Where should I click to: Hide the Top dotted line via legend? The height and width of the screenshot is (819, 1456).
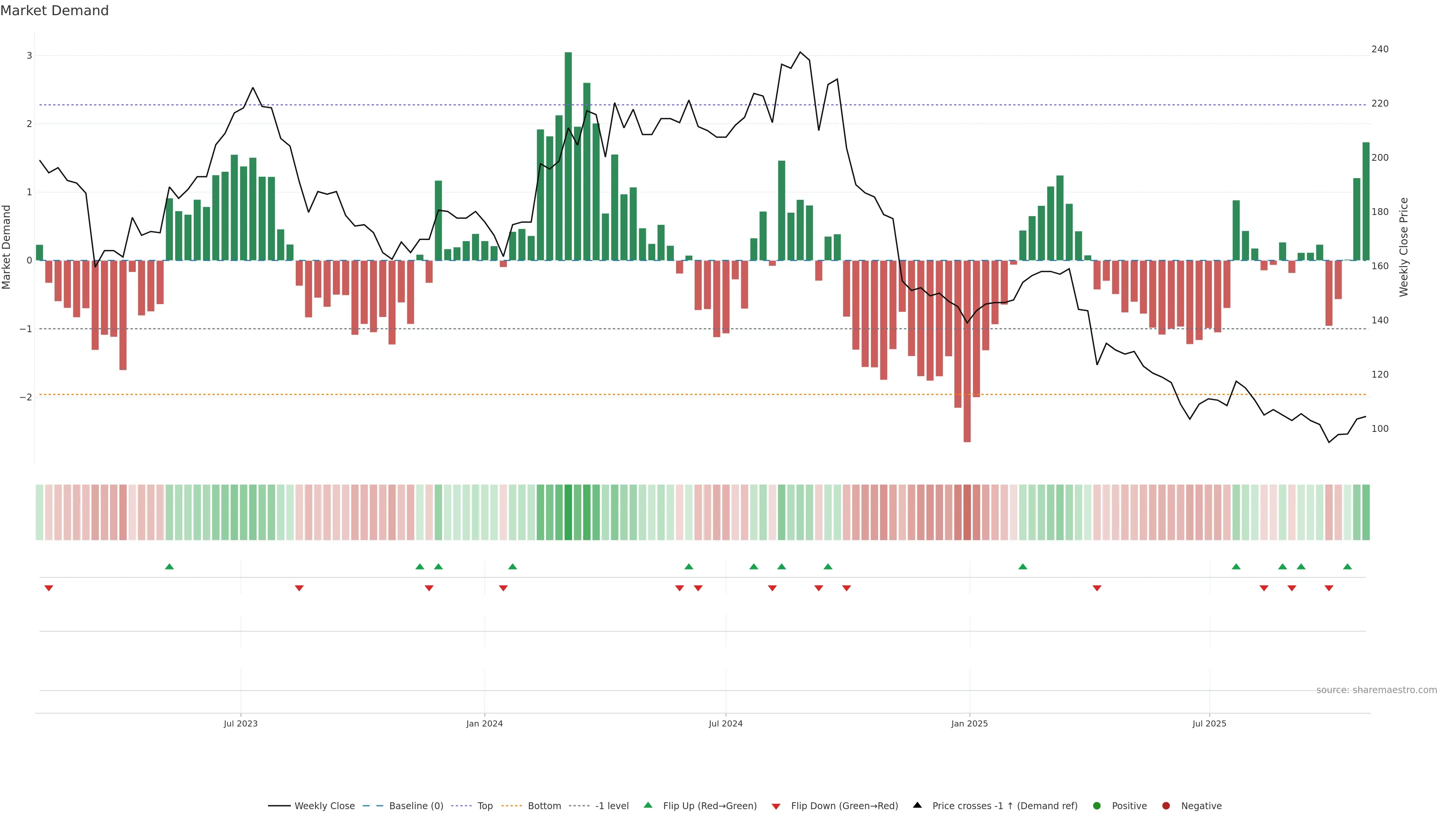pyautogui.click(x=485, y=806)
